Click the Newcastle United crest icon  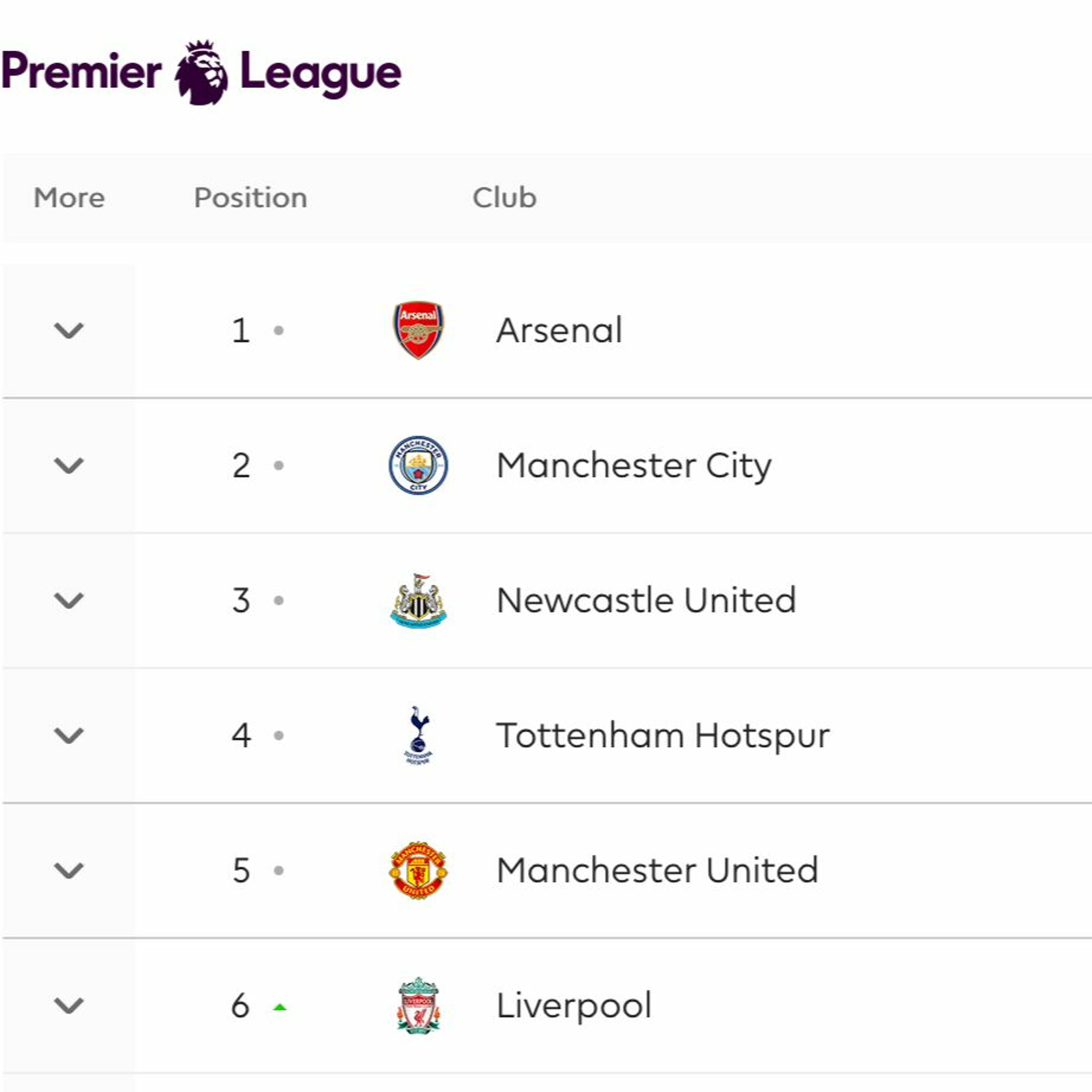[418, 600]
